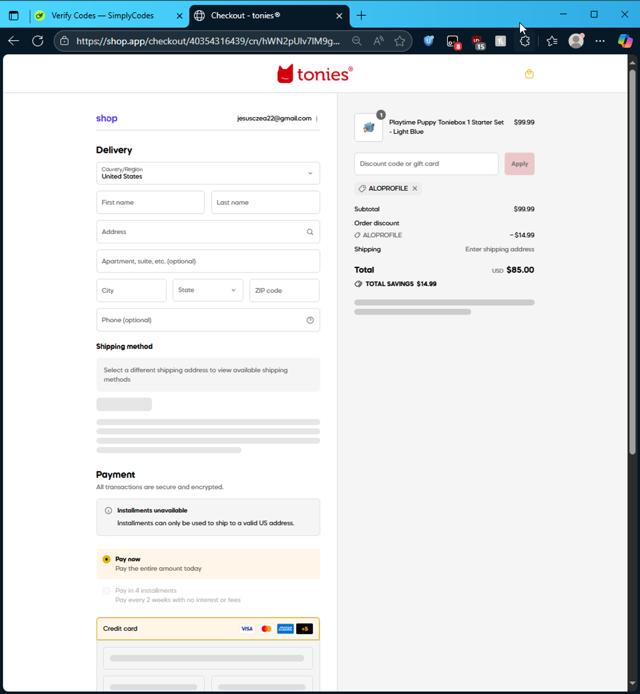Screen dimensions: 640x694
Task: Launch the Copilot sidebar
Action: [x=625, y=41]
